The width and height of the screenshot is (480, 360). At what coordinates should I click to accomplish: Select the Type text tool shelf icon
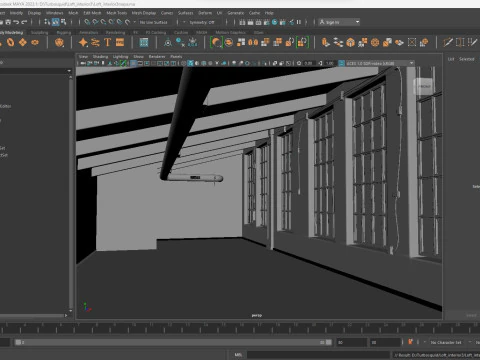pos(107,42)
